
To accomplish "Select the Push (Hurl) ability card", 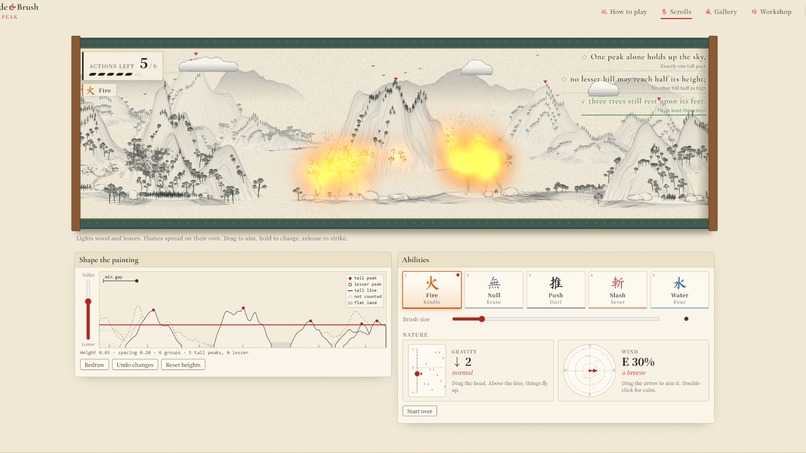I will click(x=556, y=290).
